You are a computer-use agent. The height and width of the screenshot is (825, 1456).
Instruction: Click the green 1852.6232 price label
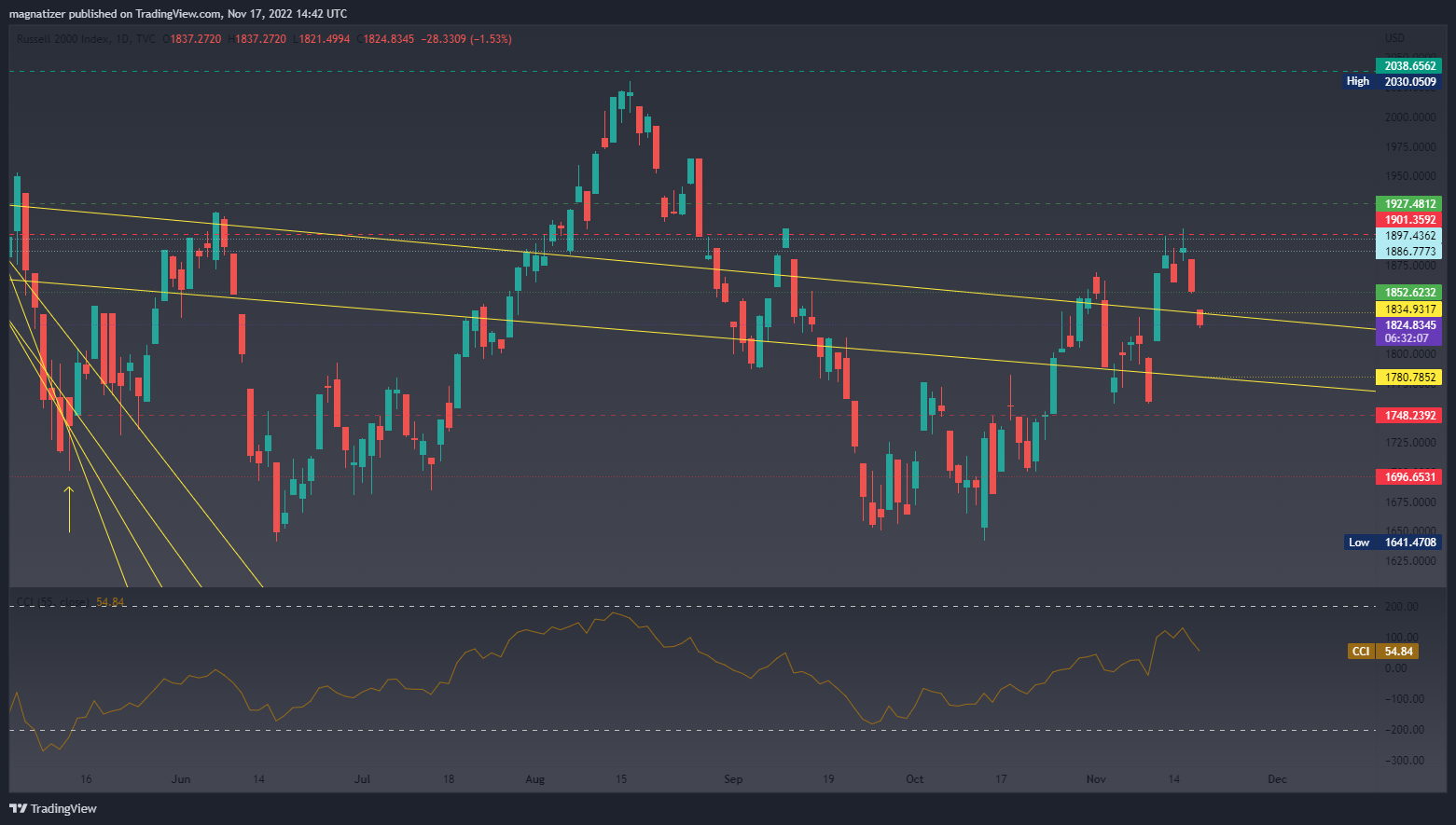click(1408, 293)
